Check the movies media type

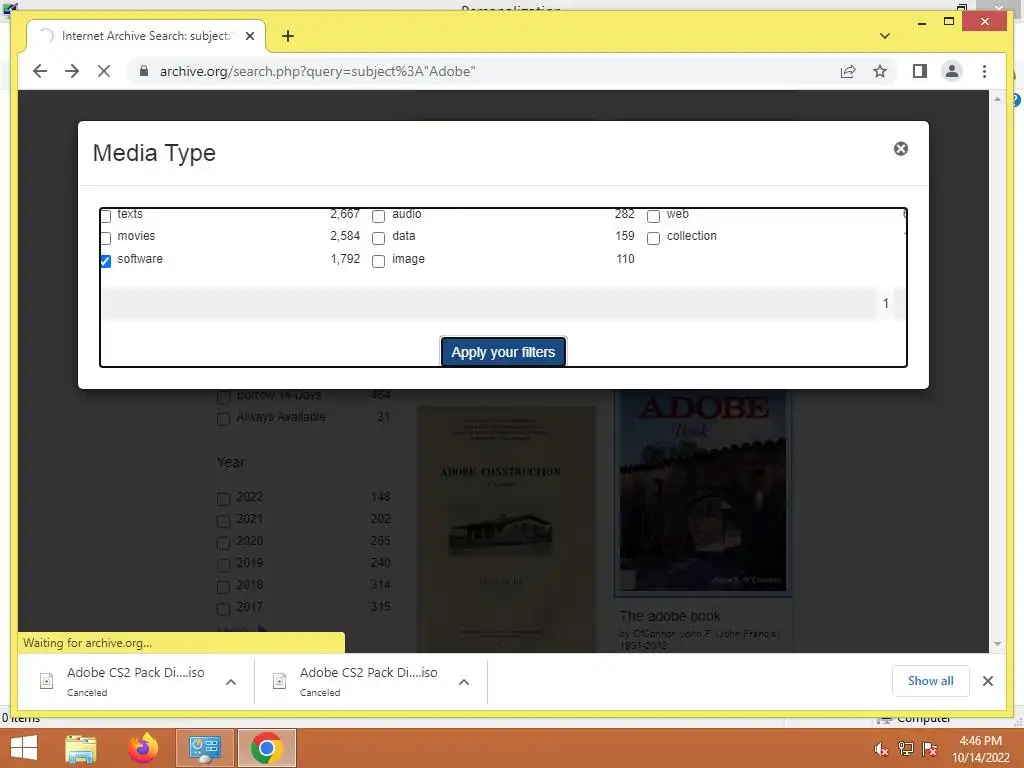(106, 238)
